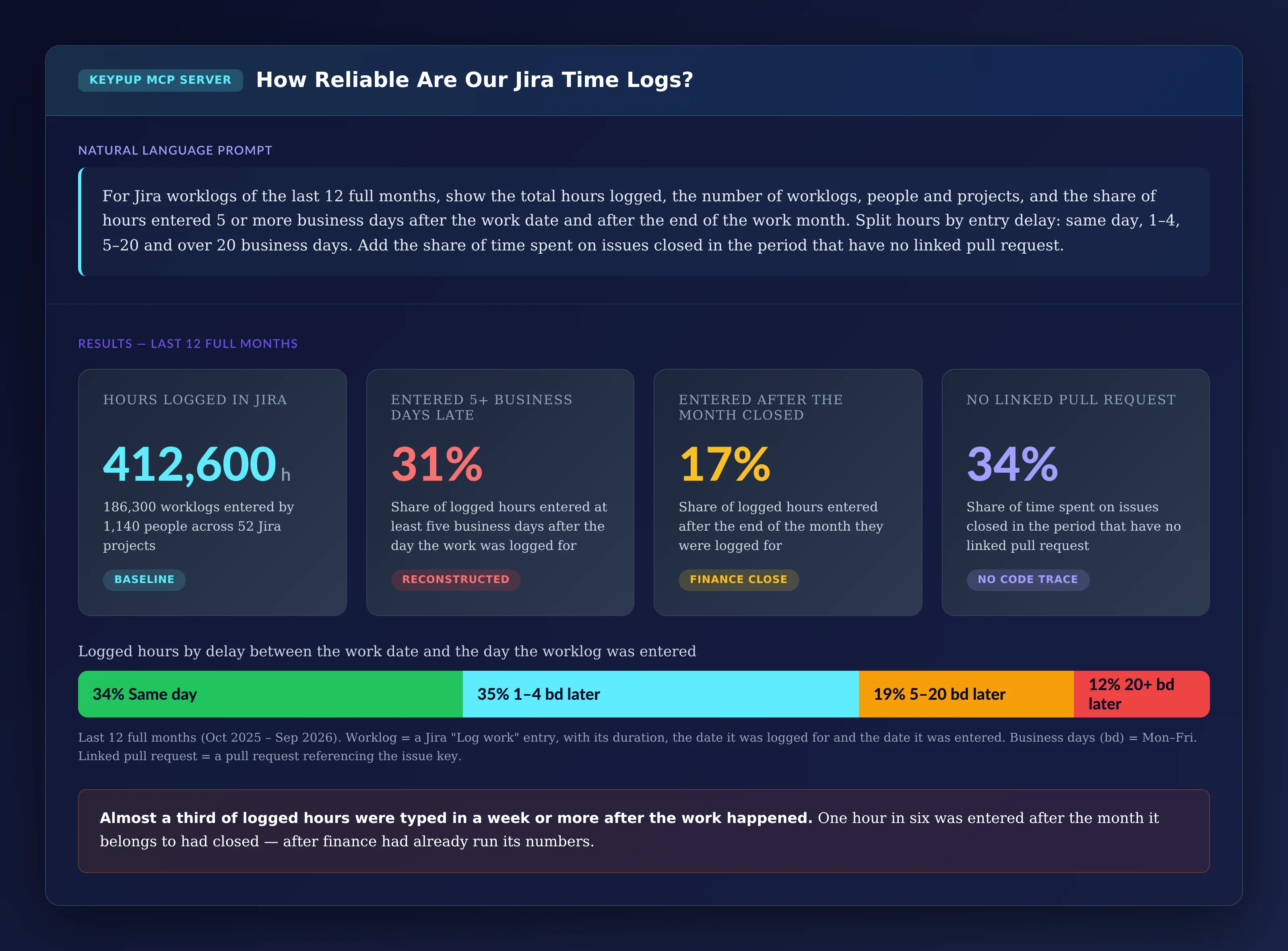1288x951 pixels.
Task: Click the orange '19% 5–20 bd later' segment
Action: pos(966,694)
